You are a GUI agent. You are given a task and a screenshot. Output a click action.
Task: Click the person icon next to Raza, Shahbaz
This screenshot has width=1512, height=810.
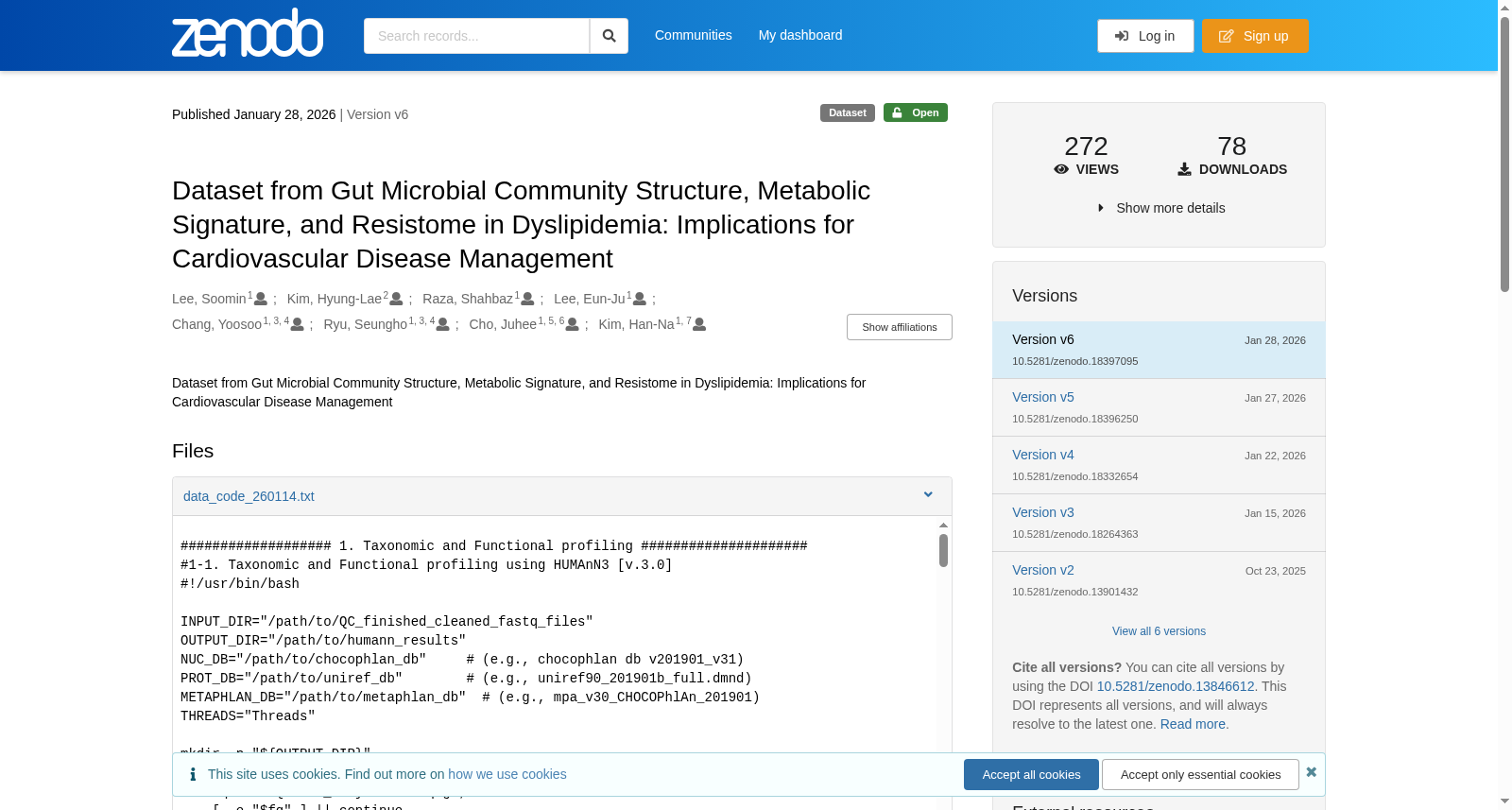pyautogui.click(x=527, y=299)
